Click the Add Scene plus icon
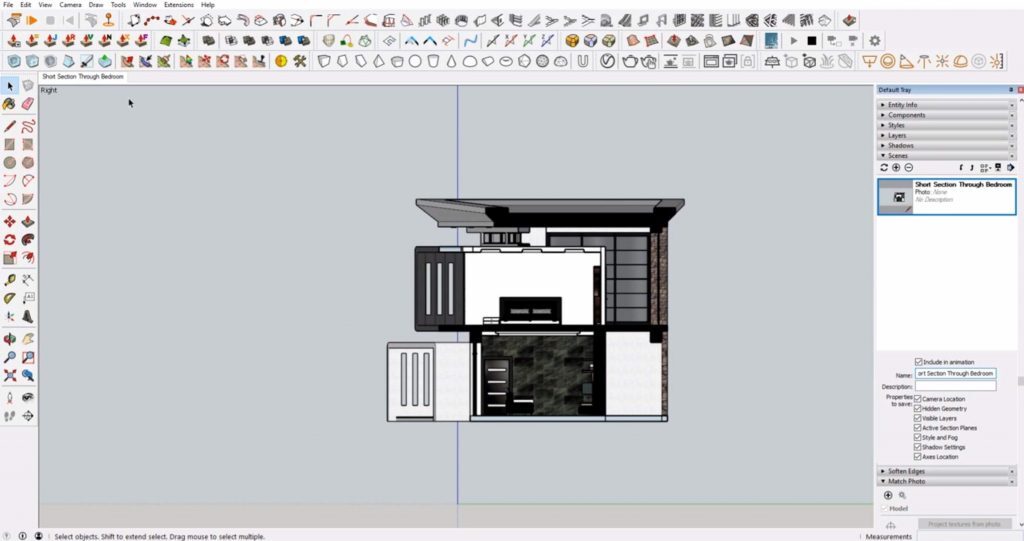This screenshot has width=1024, height=541. [896, 168]
